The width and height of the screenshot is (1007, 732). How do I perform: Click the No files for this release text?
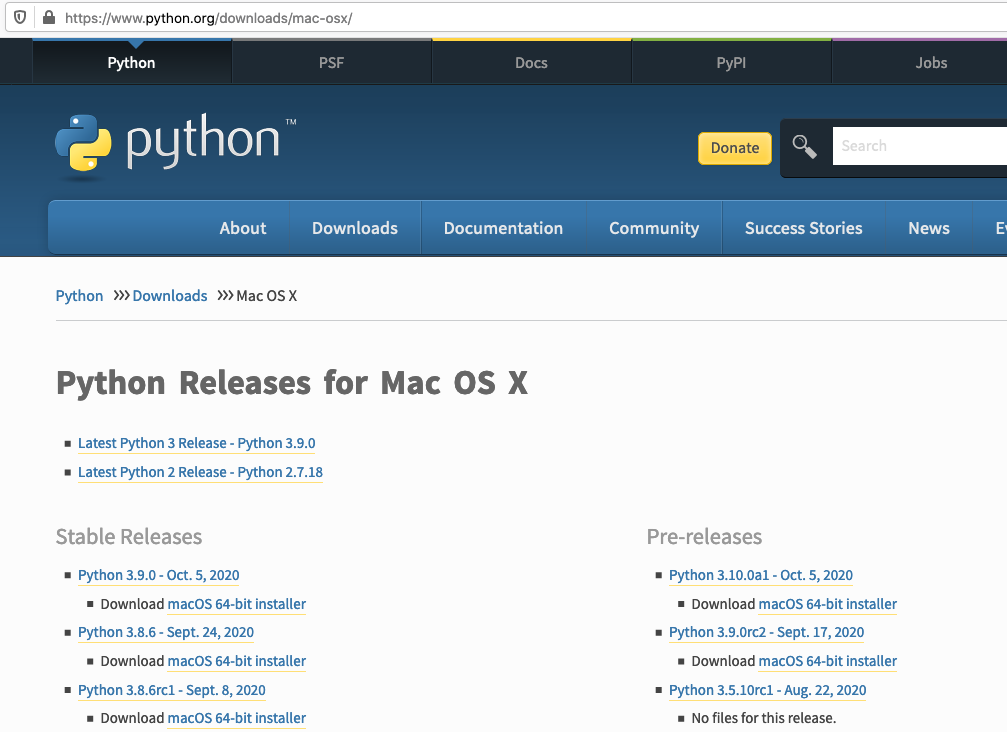(764, 719)
